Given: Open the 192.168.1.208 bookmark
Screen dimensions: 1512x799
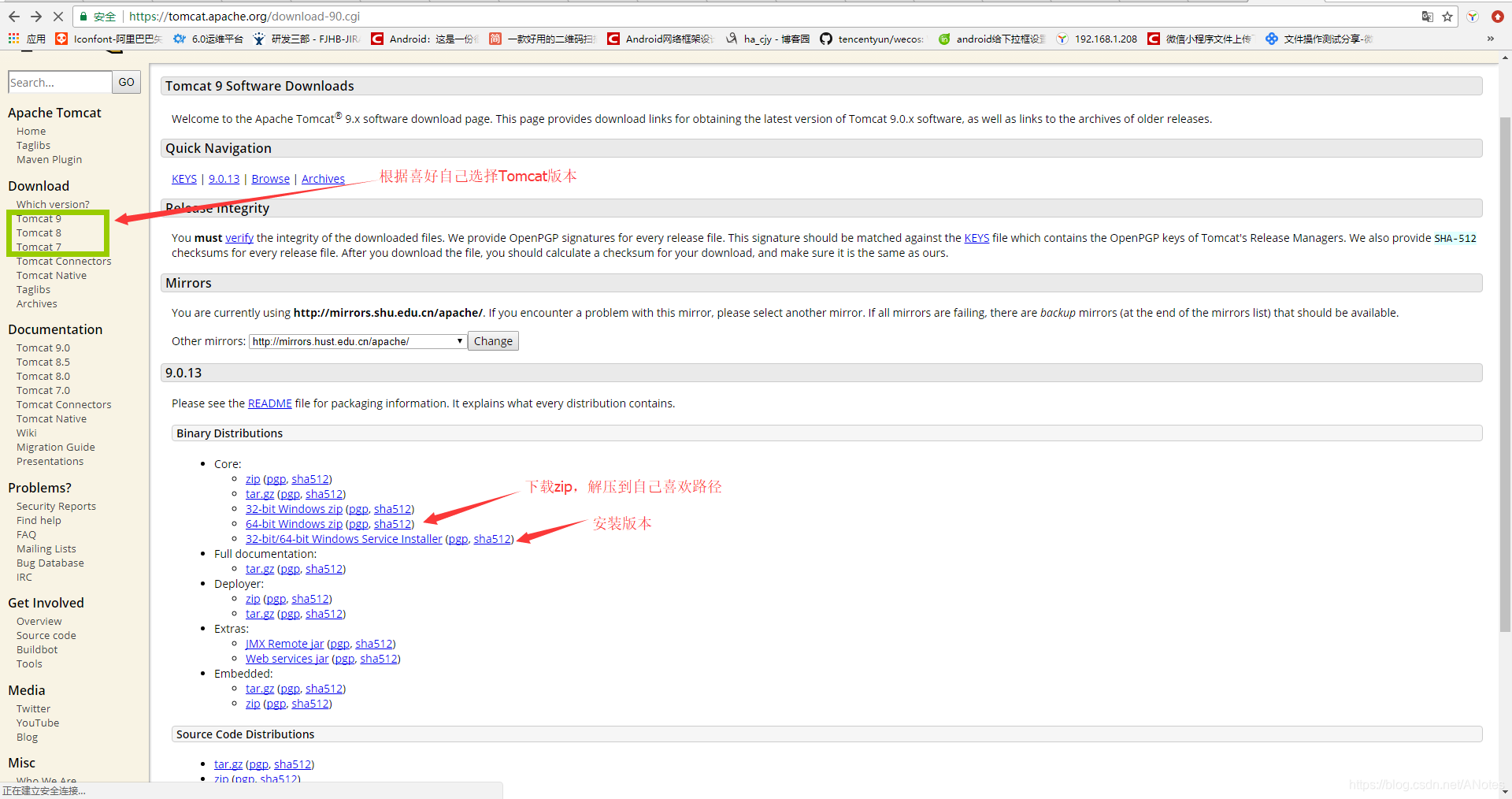Looking at the screenshot, I should (1097, 39).
